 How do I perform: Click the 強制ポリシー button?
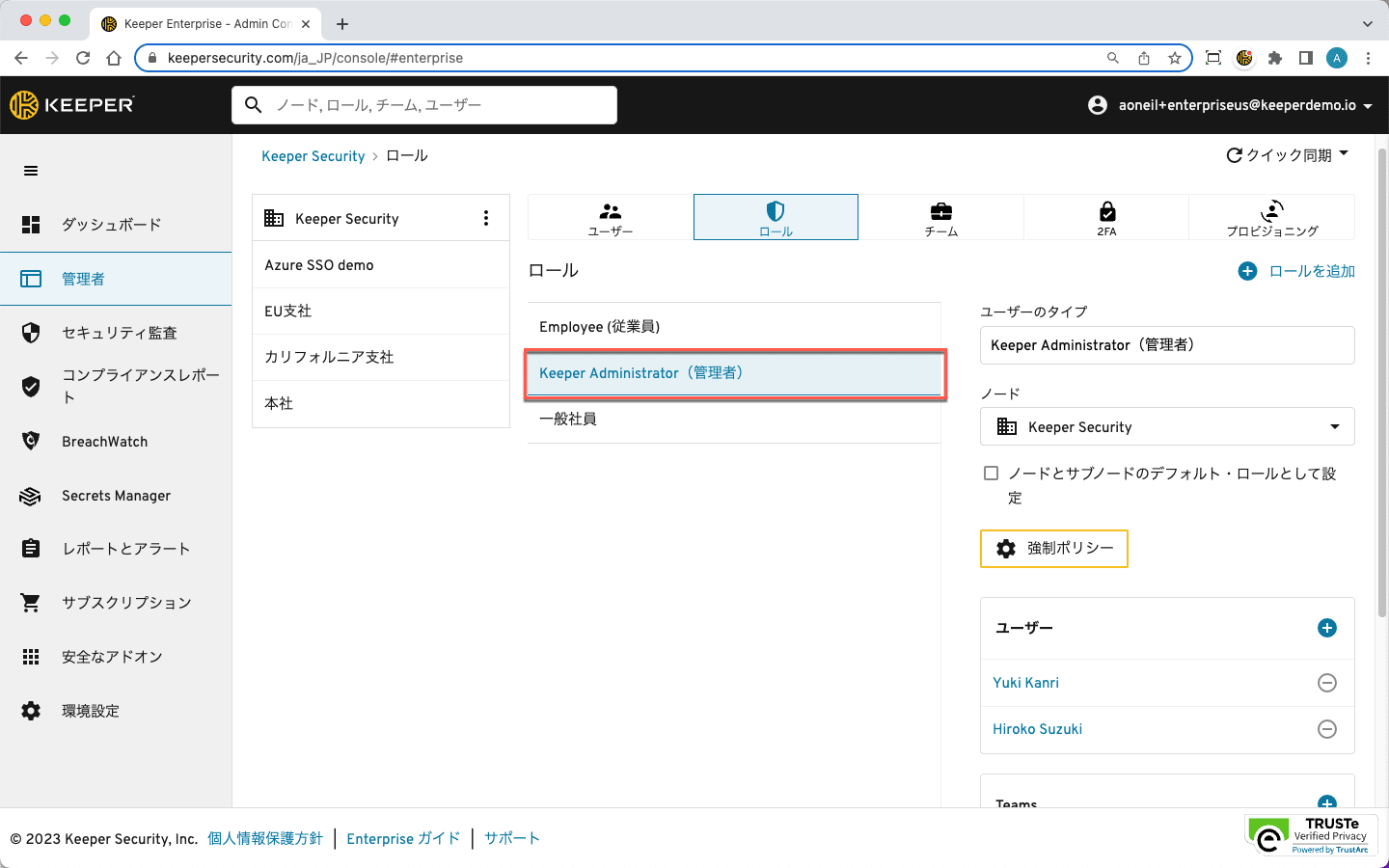pos(1054,549)
